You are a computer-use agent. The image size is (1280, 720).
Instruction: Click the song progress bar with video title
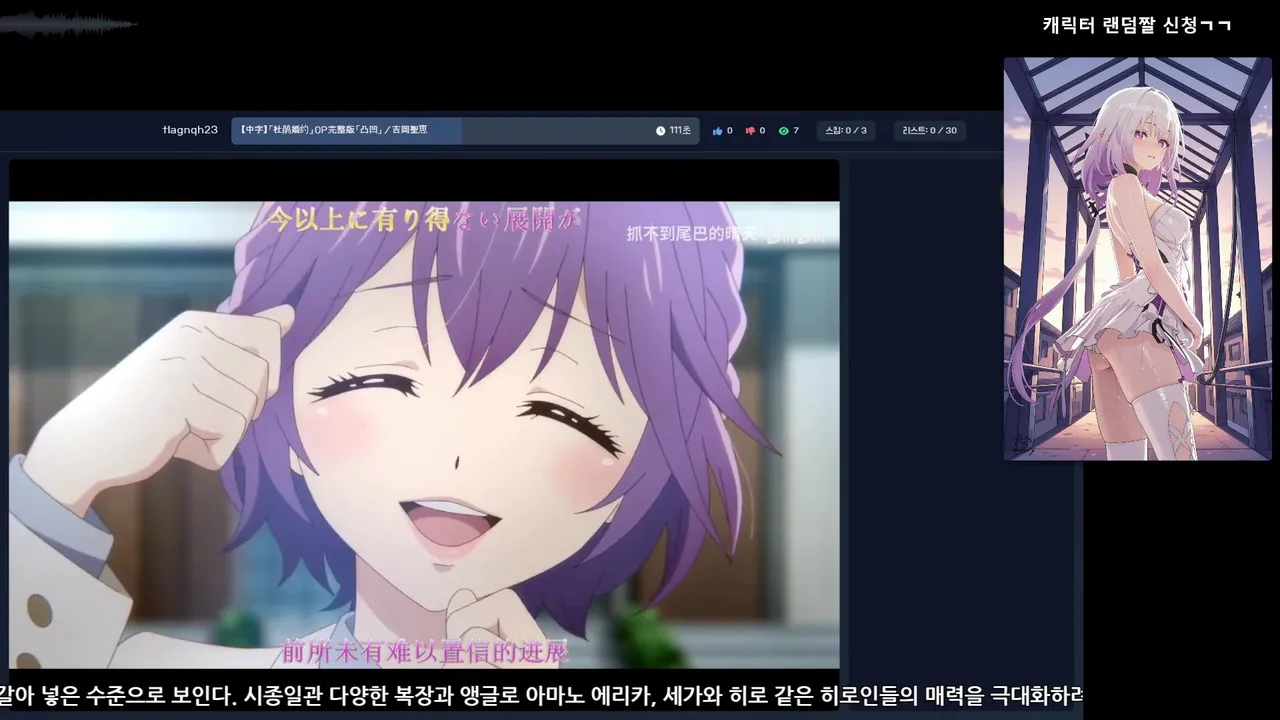(x=465, y=131)
